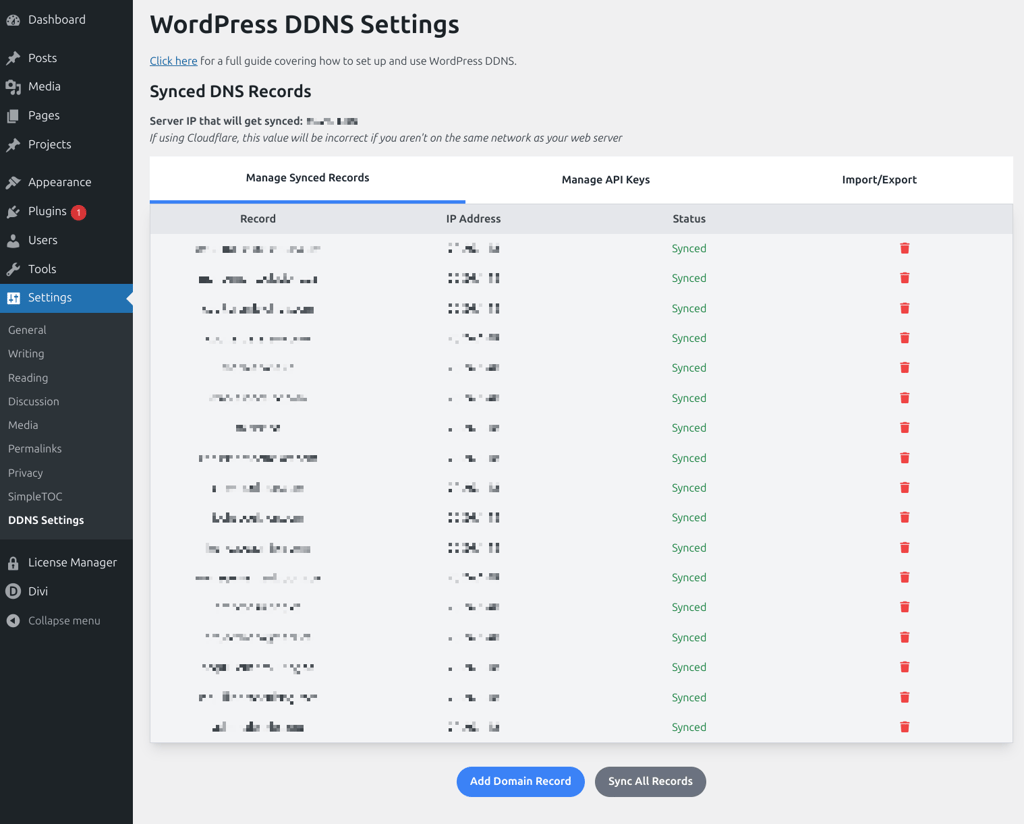Switch to Manage Synced Records tab

click(308, 178)
